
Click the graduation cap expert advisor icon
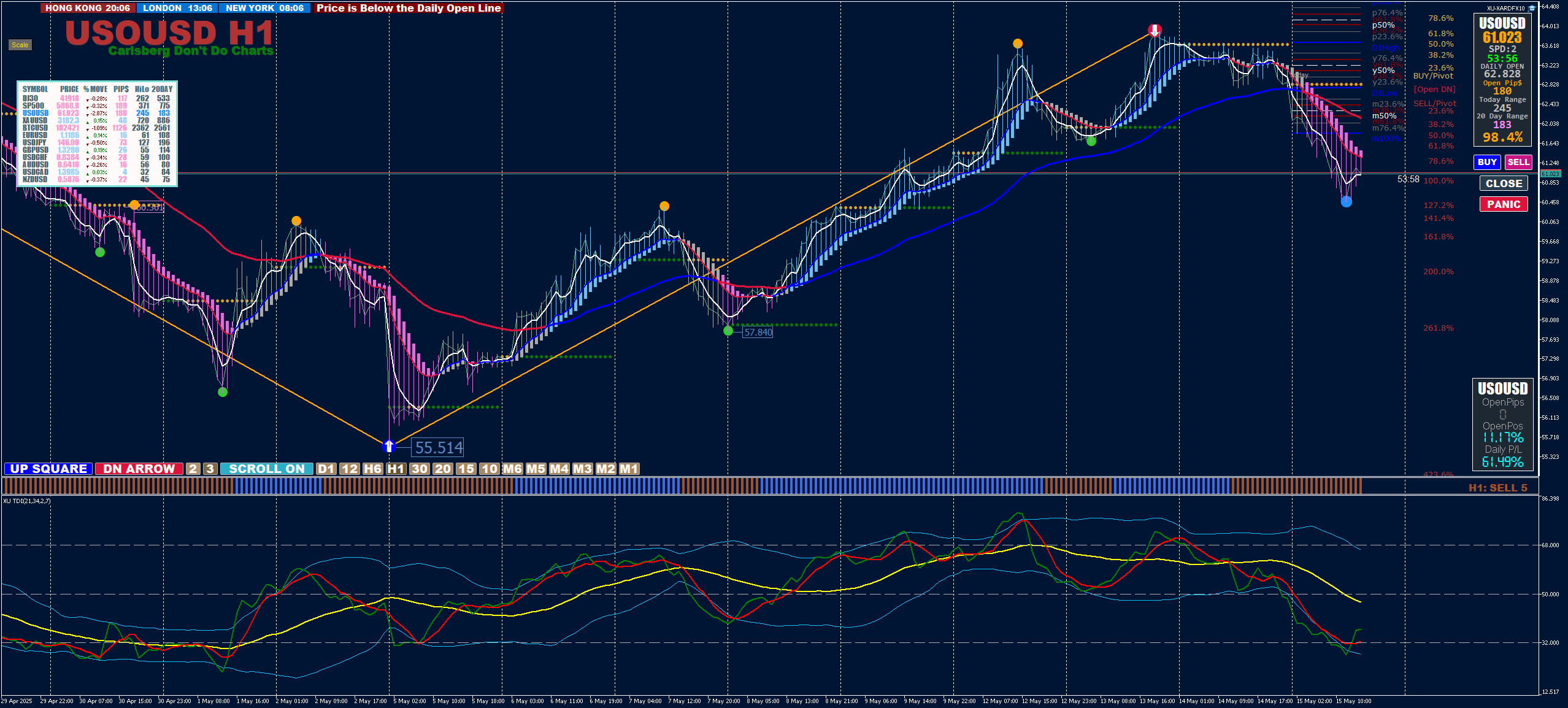click(1532, 8)
